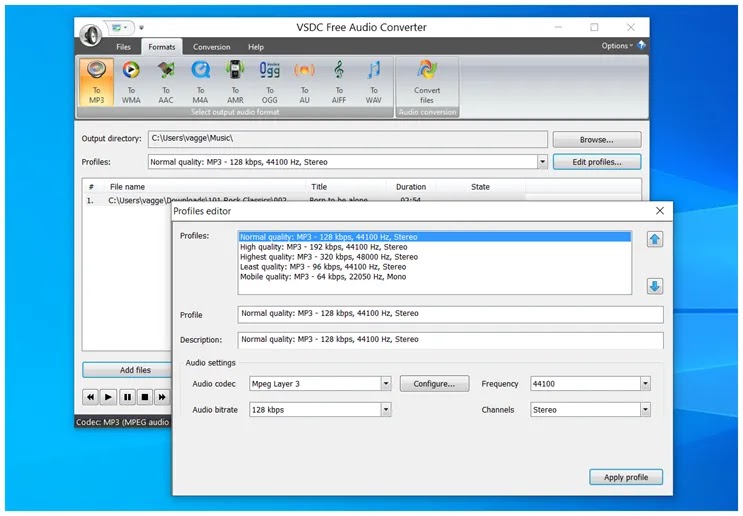Expand the Frequency dropdown
This screenshot has width=743, height=516.
pyautogui.click(x=645, y=384)
